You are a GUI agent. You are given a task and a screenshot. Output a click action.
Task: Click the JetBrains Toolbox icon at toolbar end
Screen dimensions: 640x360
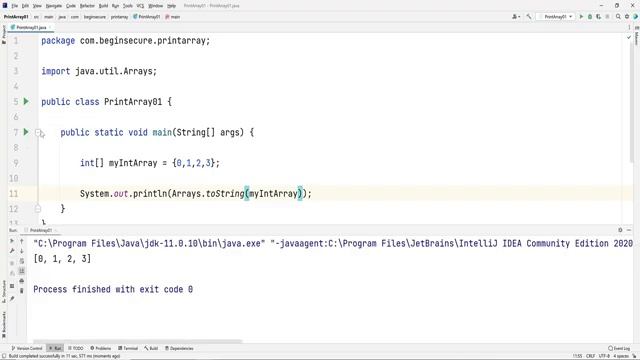pos(636,17)
